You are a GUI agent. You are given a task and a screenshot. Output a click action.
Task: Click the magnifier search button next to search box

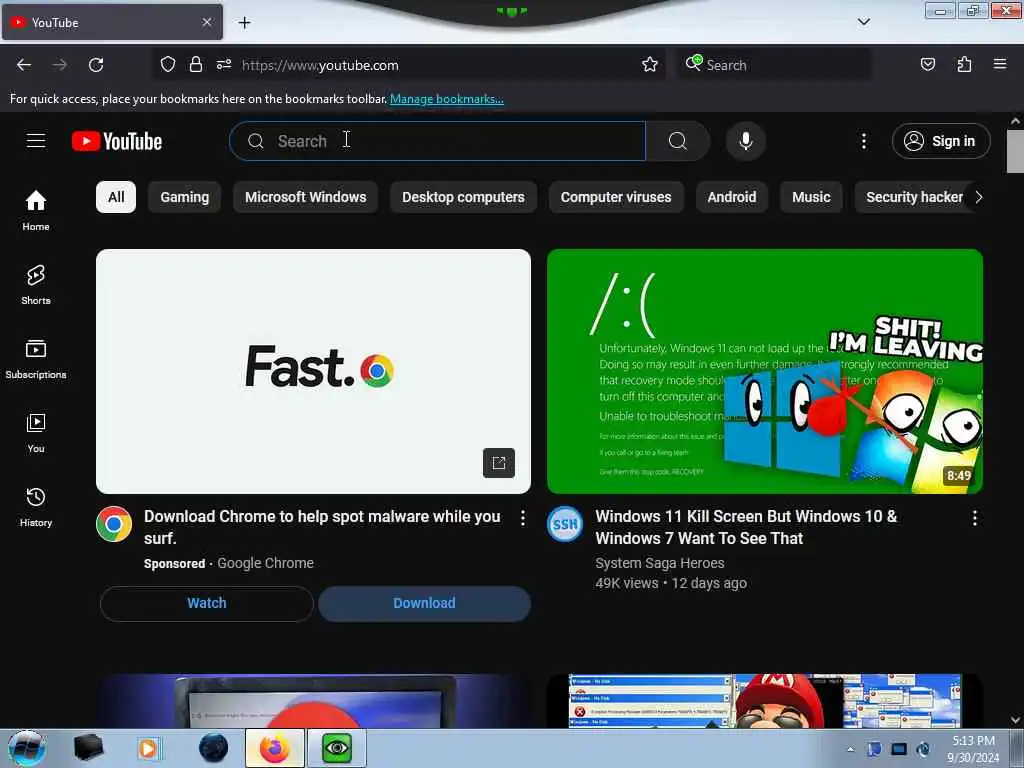pyautogui.click(x=678, y=141)
